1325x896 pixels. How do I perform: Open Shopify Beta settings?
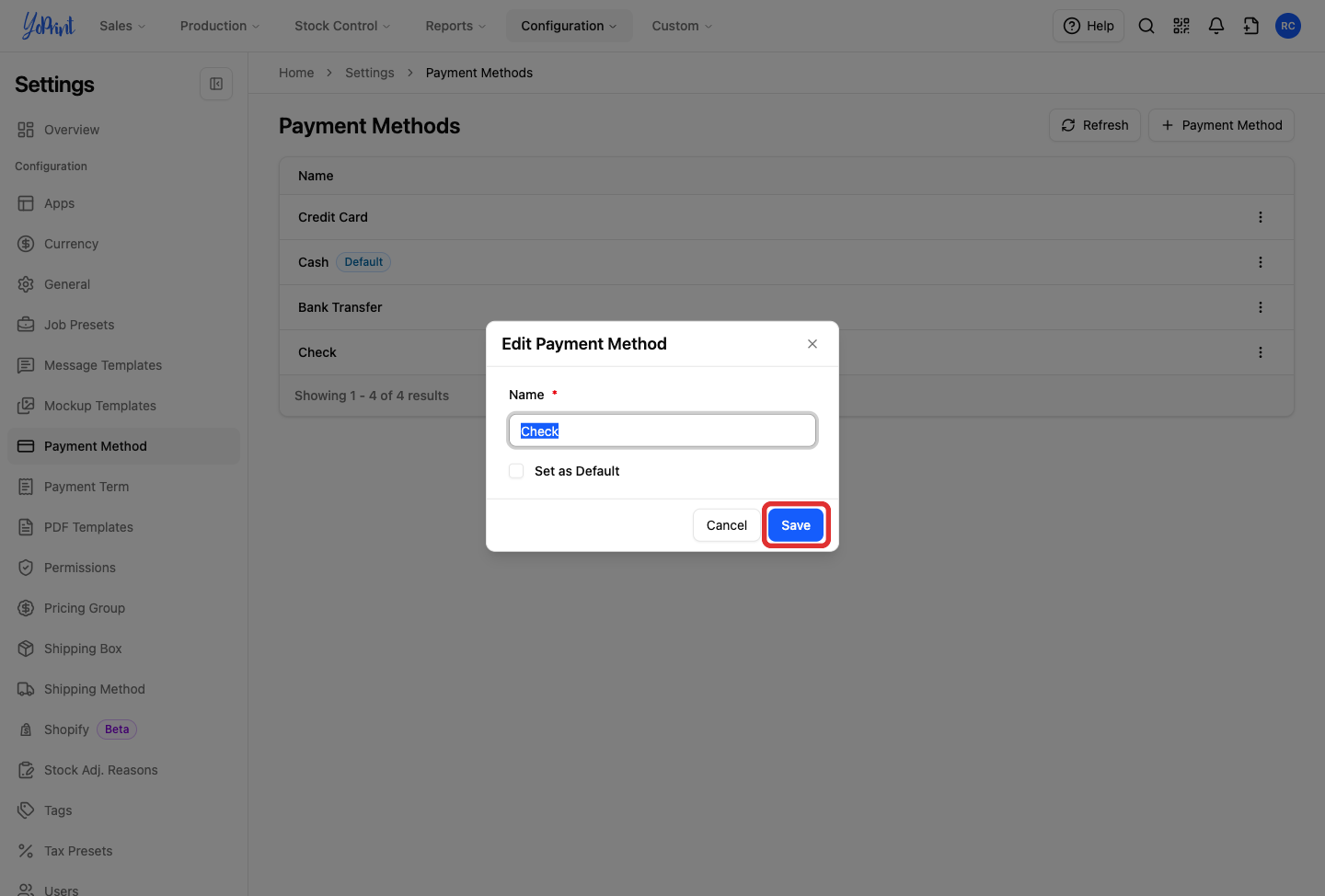(x=123, y=729)
